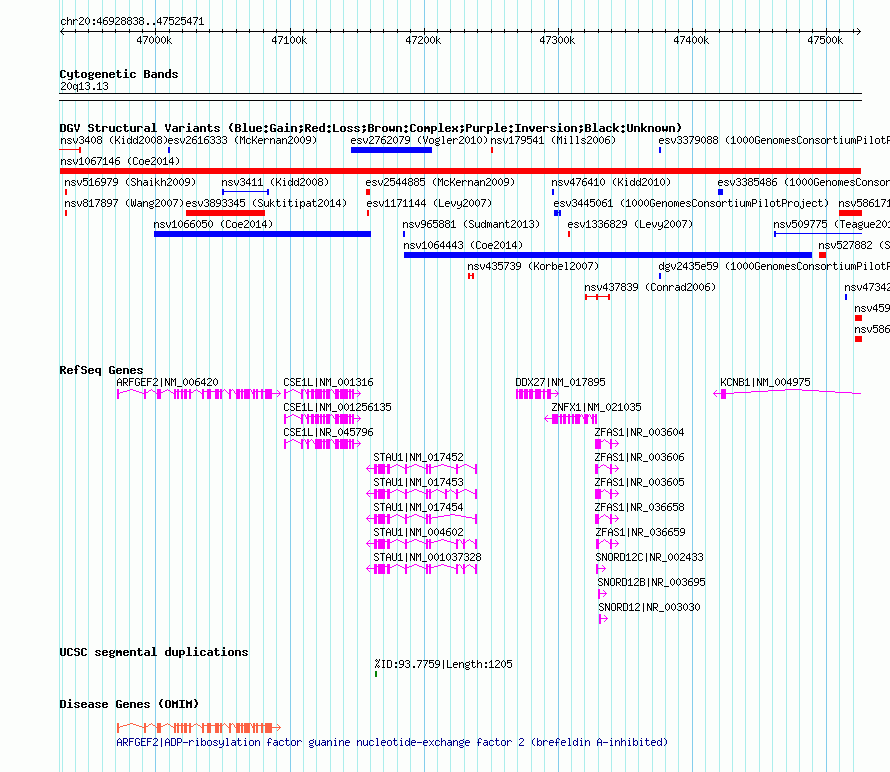
Task: Select the nsv1064443 (Coe2014) blue gain bar
Action: (608, 255)
